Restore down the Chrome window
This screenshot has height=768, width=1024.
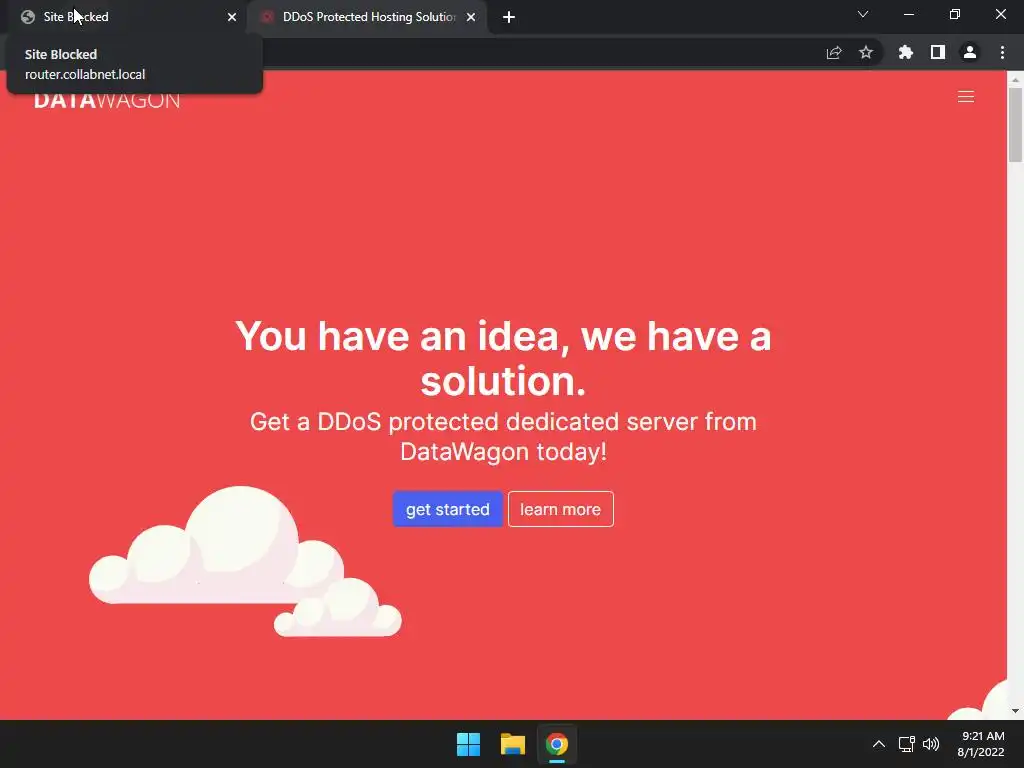click(955, 14)
